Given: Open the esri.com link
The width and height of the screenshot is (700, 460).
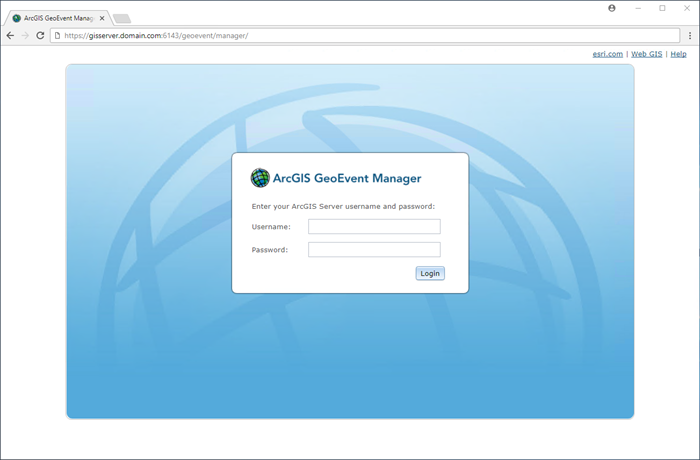Looking at the screenshot, I should (x=607, y=54).
